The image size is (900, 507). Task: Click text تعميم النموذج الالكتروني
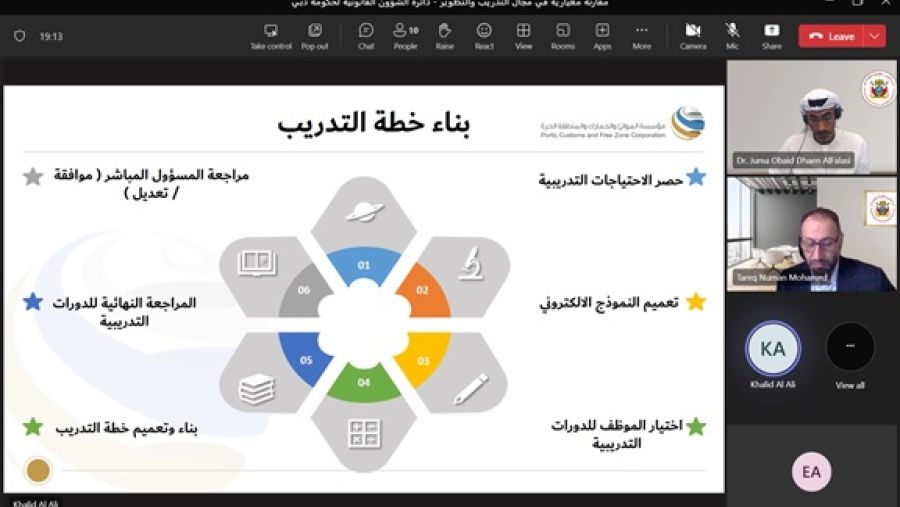(x=608, y=303)
